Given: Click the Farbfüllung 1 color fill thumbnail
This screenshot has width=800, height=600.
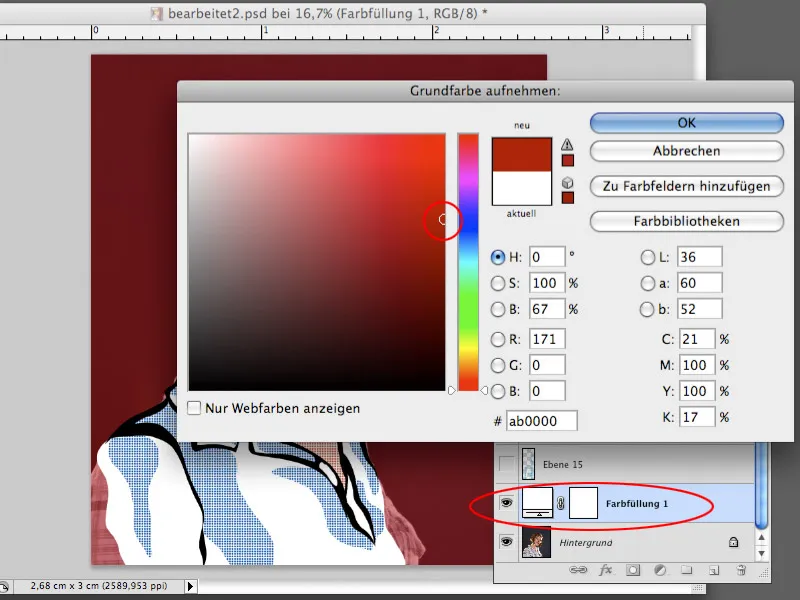Looking at the screenshot, I should 537,503.
